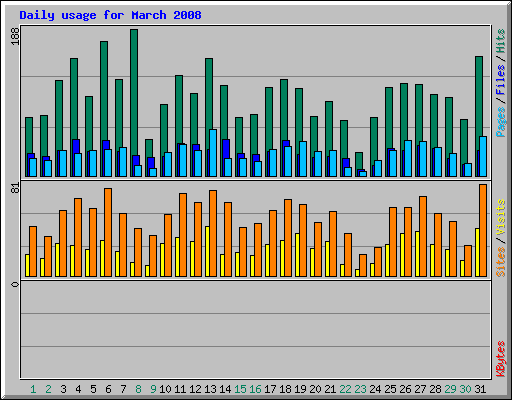Click the orange 'Sites' legend label
The image size is (512, 400).
coord(500,262)
